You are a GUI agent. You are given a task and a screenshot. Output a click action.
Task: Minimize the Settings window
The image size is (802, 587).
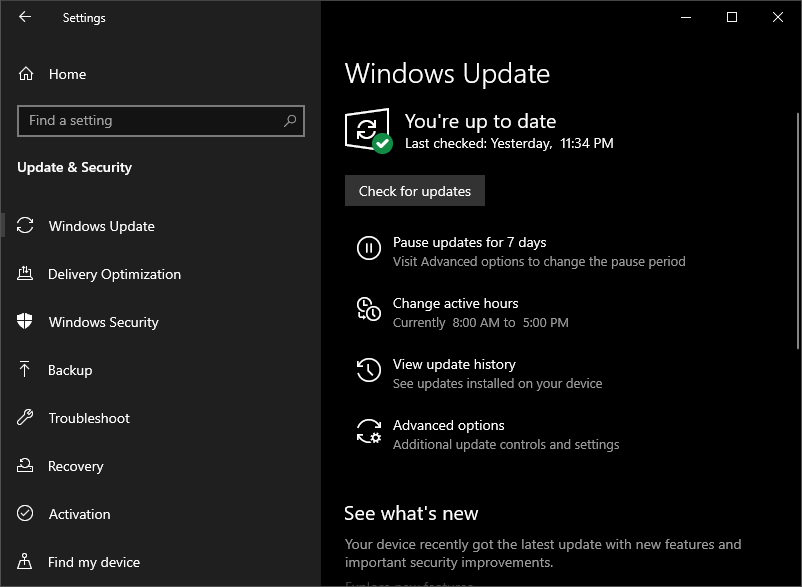coord(686,17)
